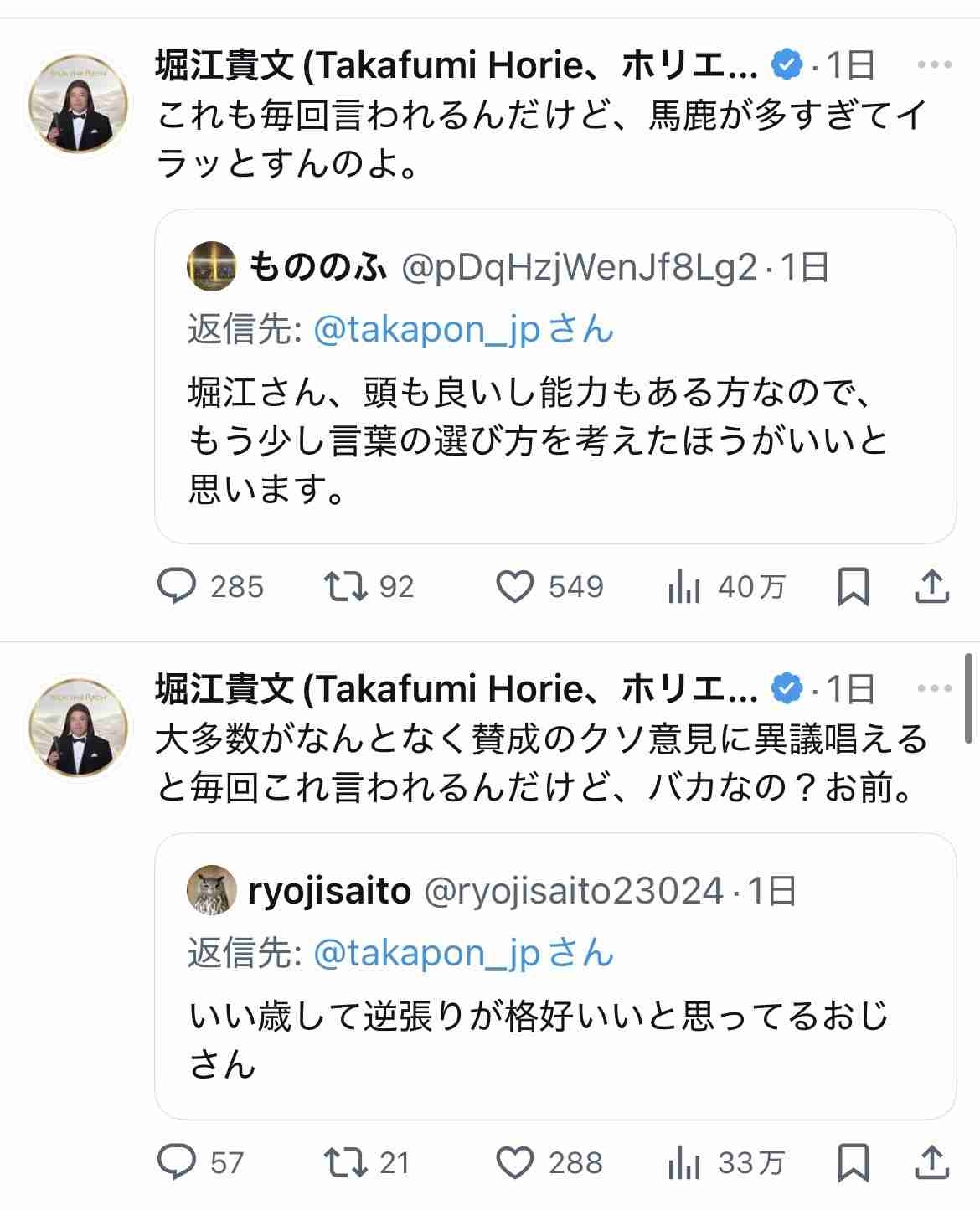980x1210 pixels.
Task: Open the more options menu on first tweet
Action: (x=934, y=64)
